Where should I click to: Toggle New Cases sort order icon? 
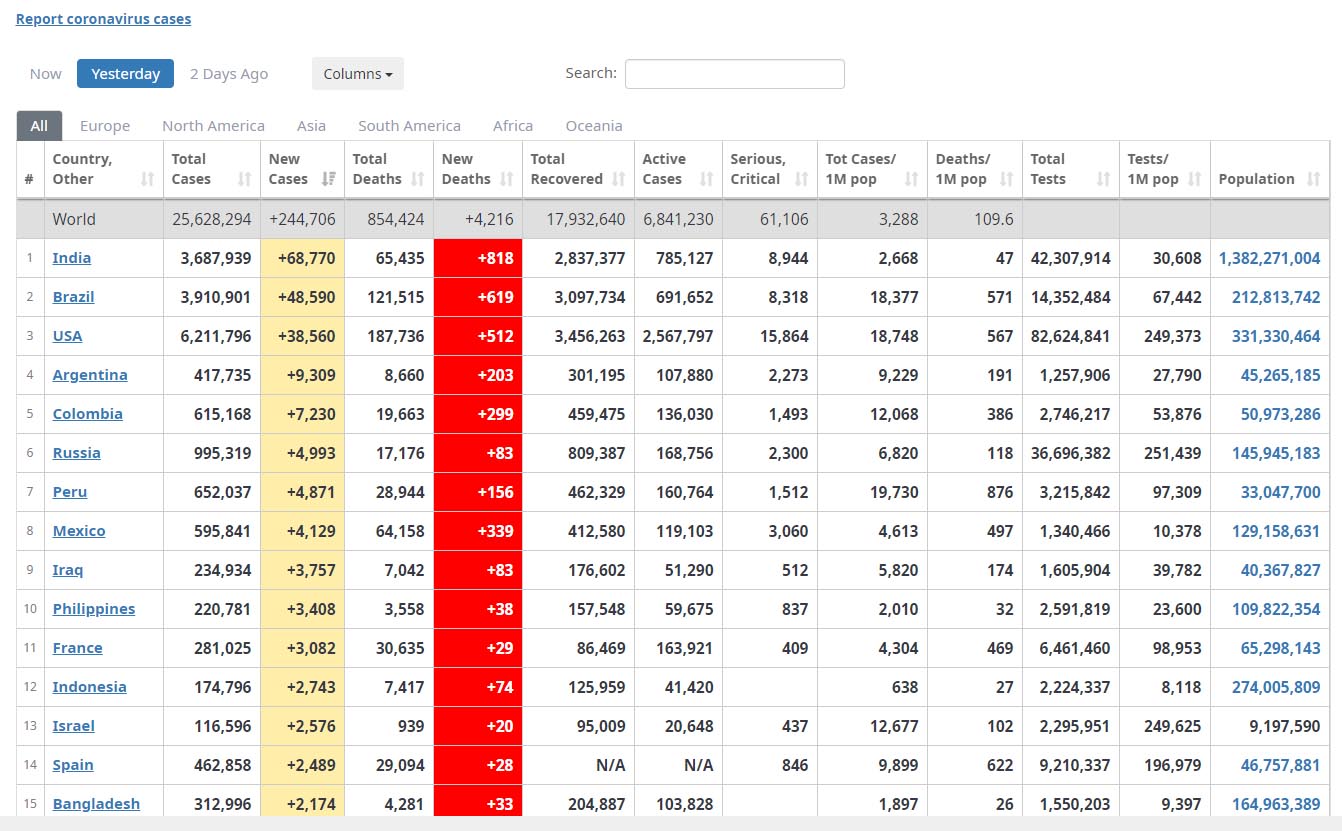tap(329, 179)
